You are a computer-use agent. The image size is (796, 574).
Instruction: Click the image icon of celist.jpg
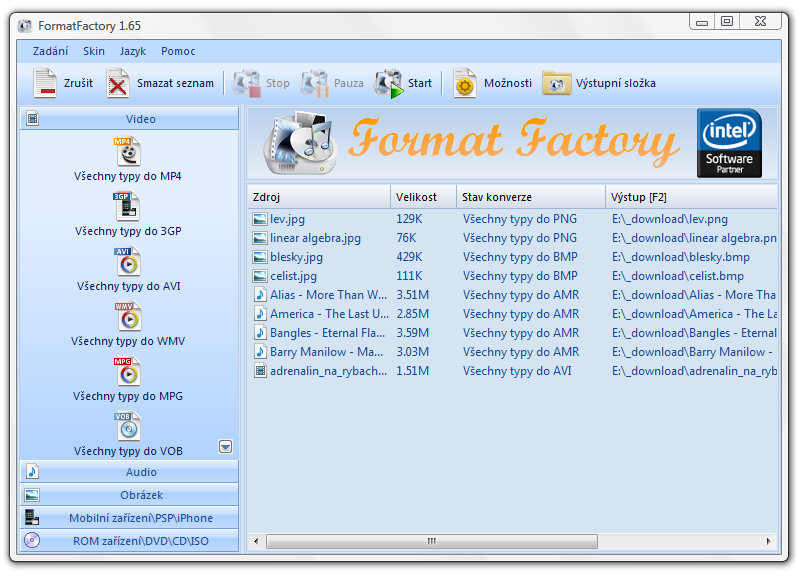point(259,276)
